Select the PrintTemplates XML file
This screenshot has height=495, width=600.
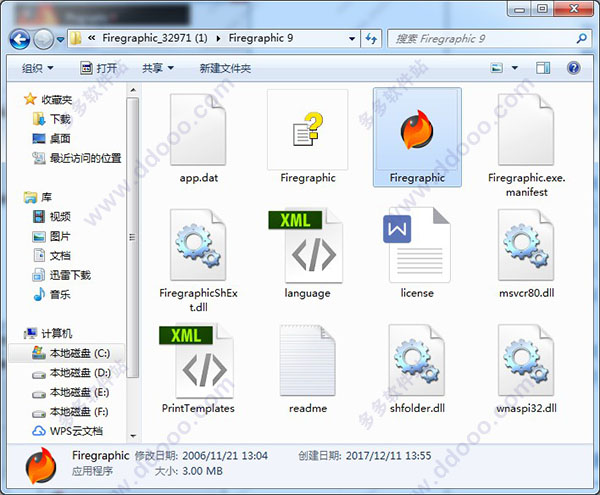point(197,361)
